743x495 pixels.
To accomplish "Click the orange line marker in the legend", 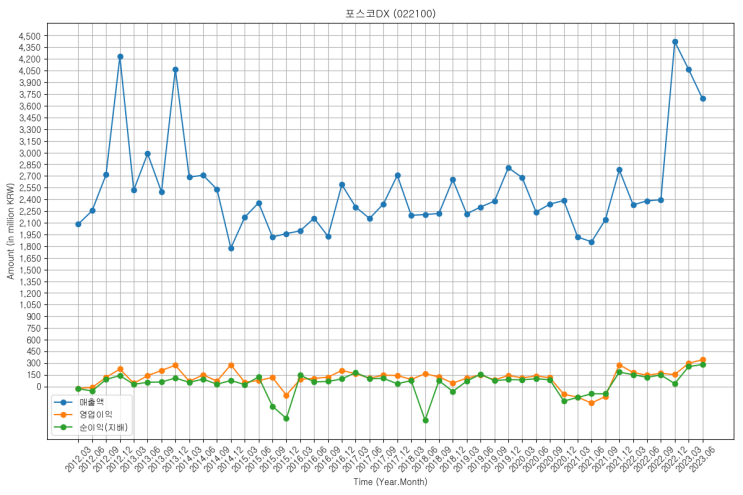I will (x=63, y=415).
